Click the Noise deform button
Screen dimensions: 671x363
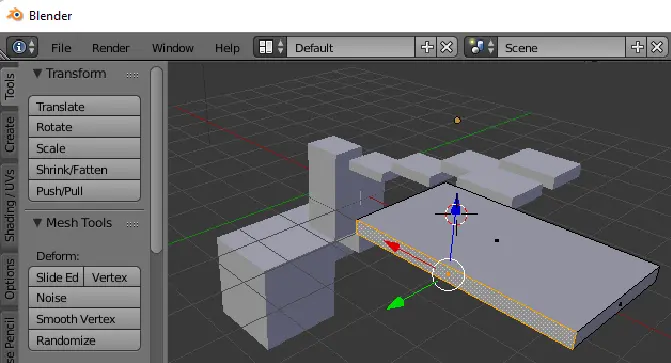84,298
